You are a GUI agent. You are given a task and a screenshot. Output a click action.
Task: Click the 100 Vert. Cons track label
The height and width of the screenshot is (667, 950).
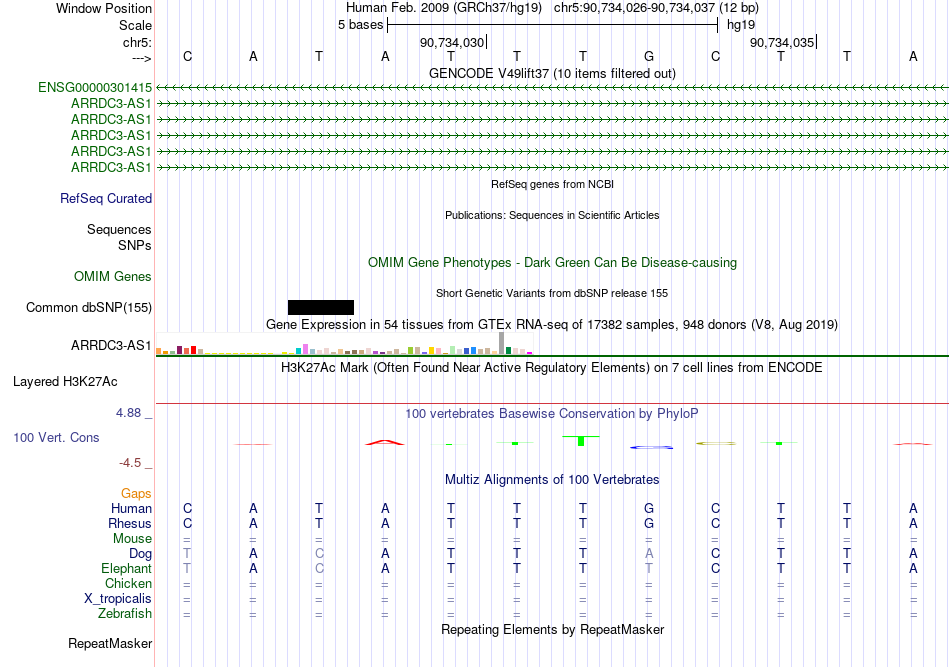coord(56,437)
